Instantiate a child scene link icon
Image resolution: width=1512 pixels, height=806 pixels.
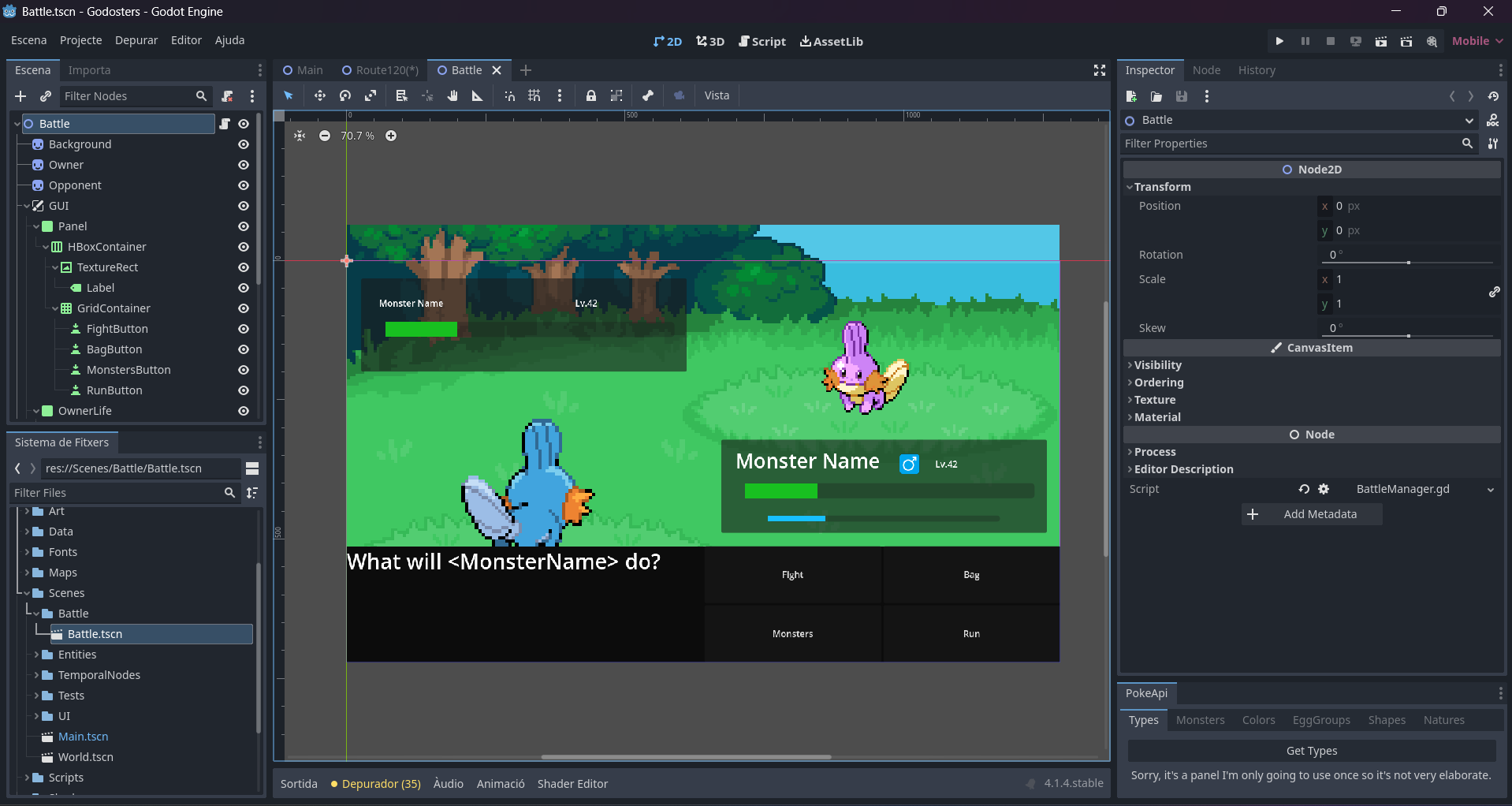[46, 96]
